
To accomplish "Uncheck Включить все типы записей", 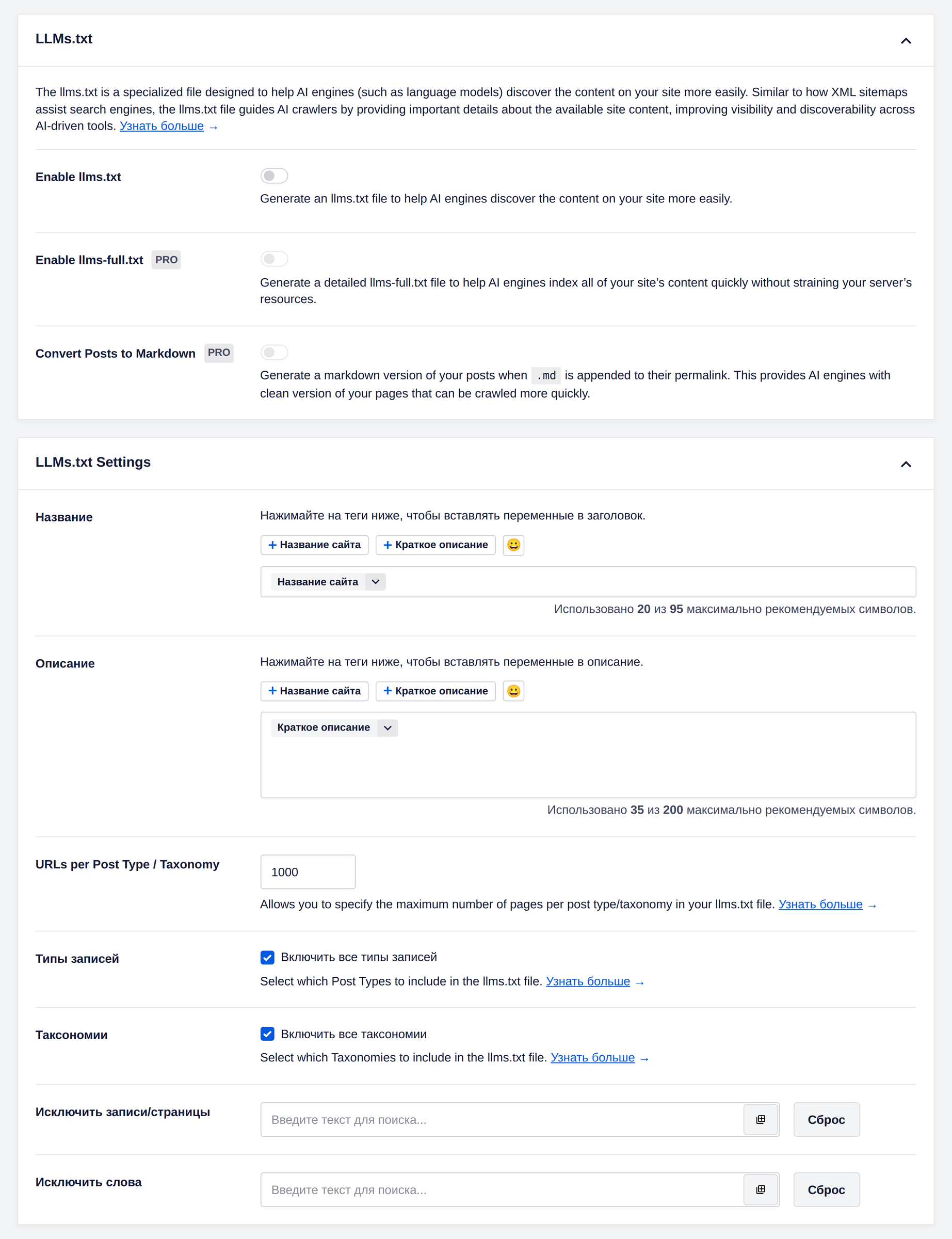I will (x=267, y=957).
